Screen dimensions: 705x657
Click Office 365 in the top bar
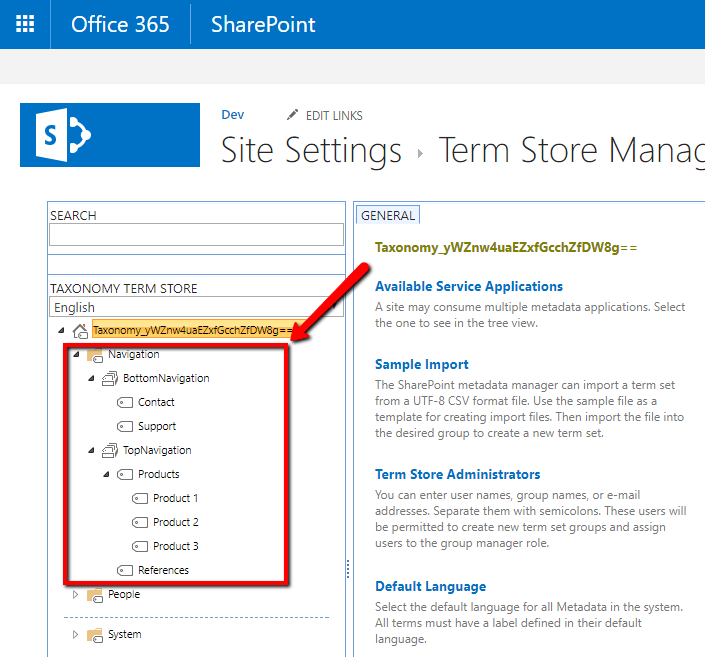(120, 24)
